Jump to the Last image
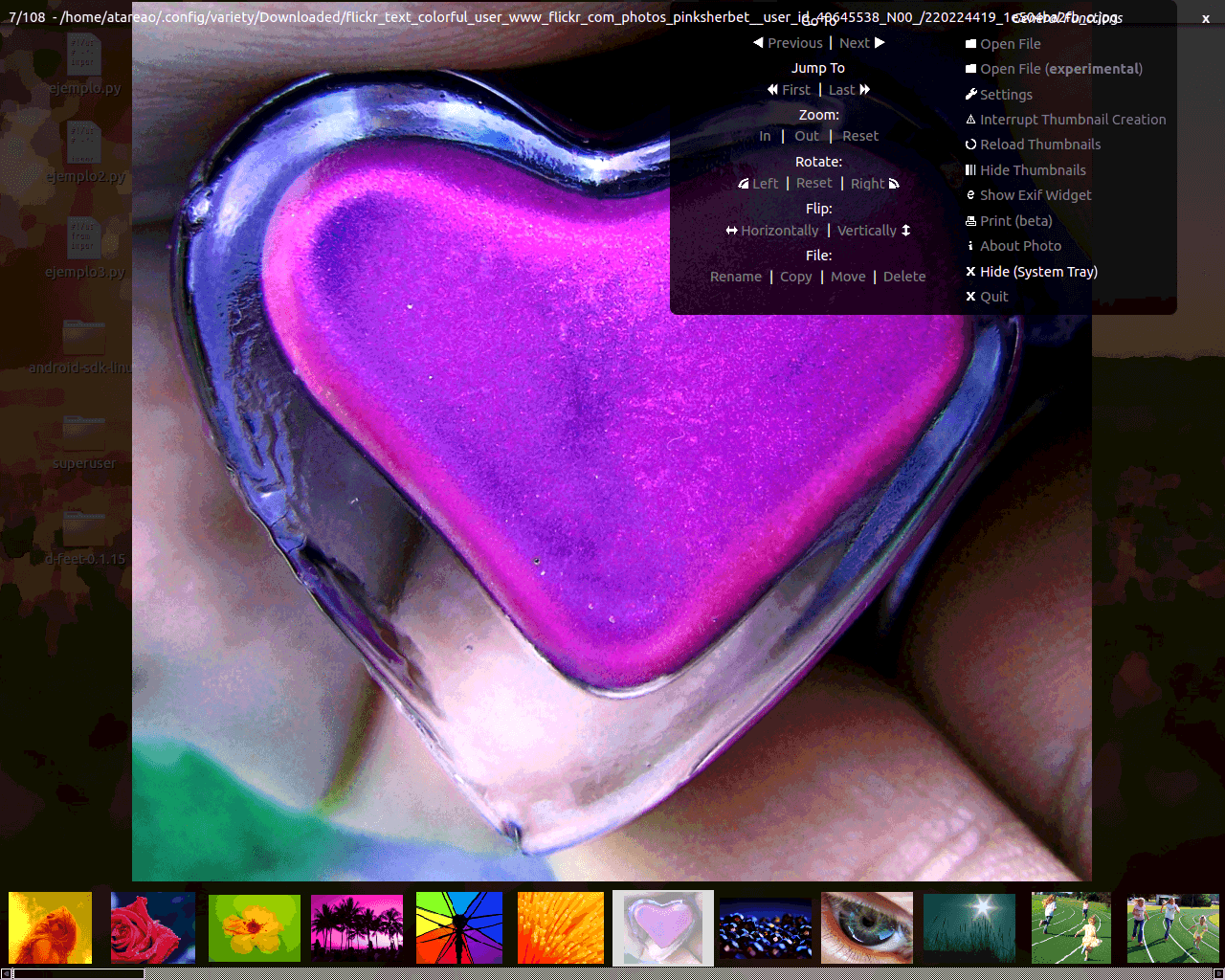Viewport: 1225px width, 980px height. (x=849, y=90)
